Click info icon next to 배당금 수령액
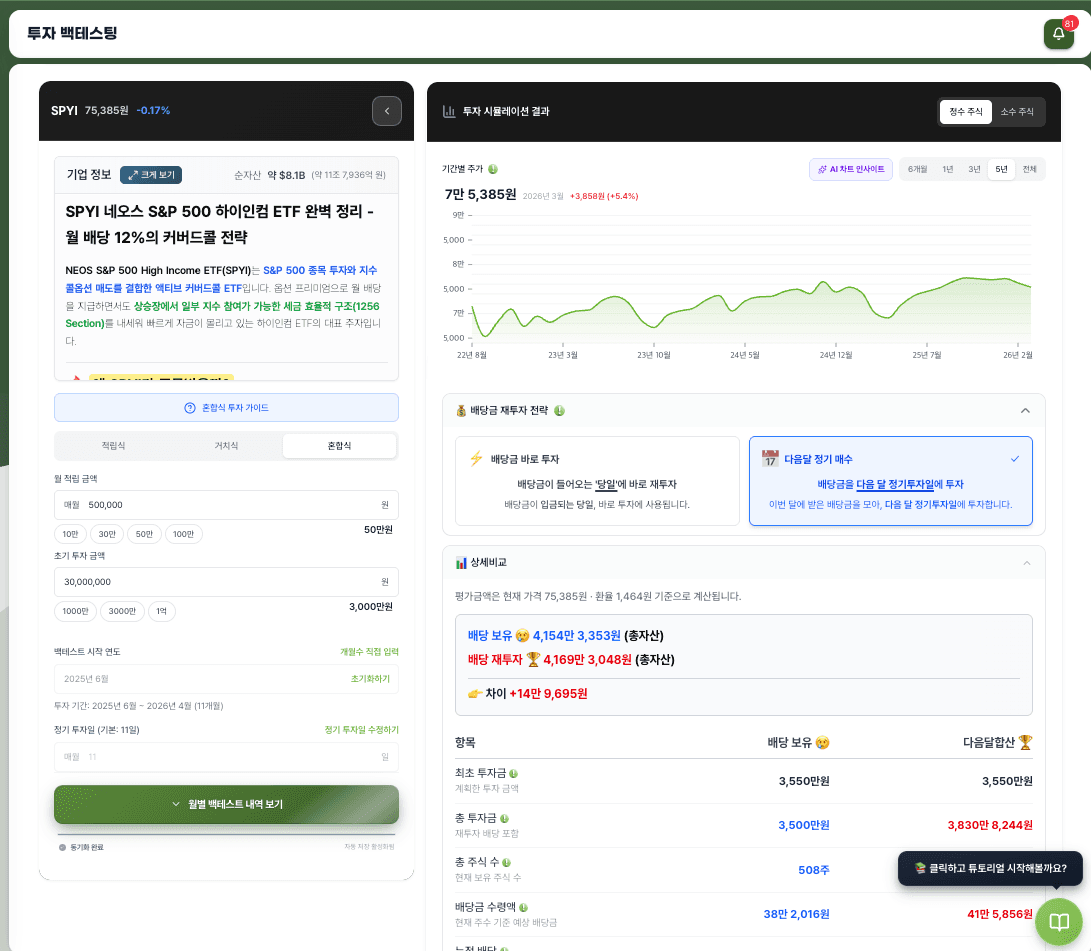Screen dimensions: 1091x951 pos(523,908)
